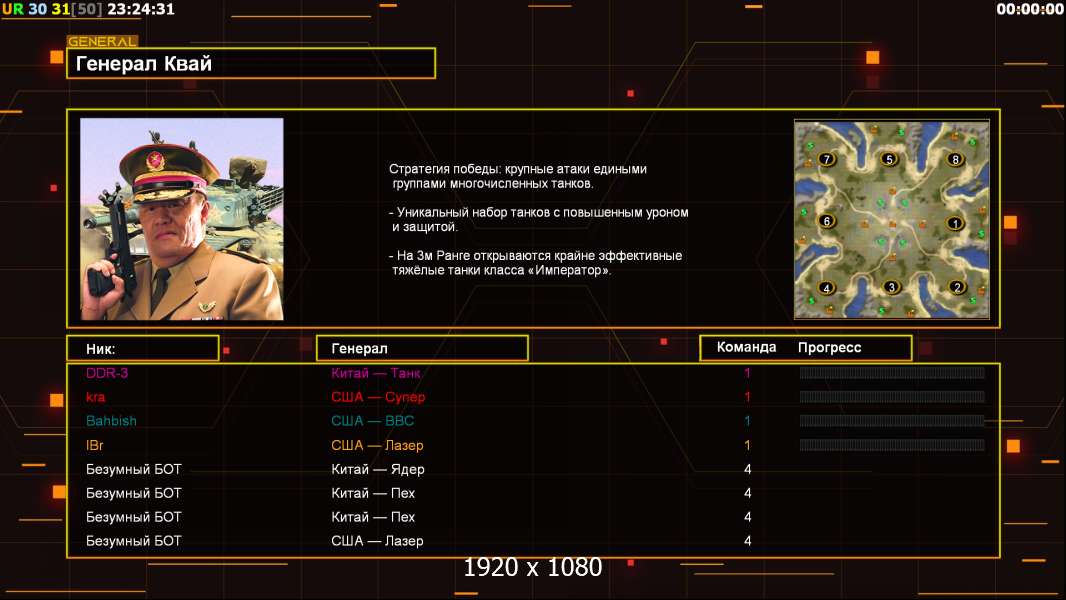1066x600 pixels.
Task: Click start position marker 1 on the map
Action: [955, 223]
